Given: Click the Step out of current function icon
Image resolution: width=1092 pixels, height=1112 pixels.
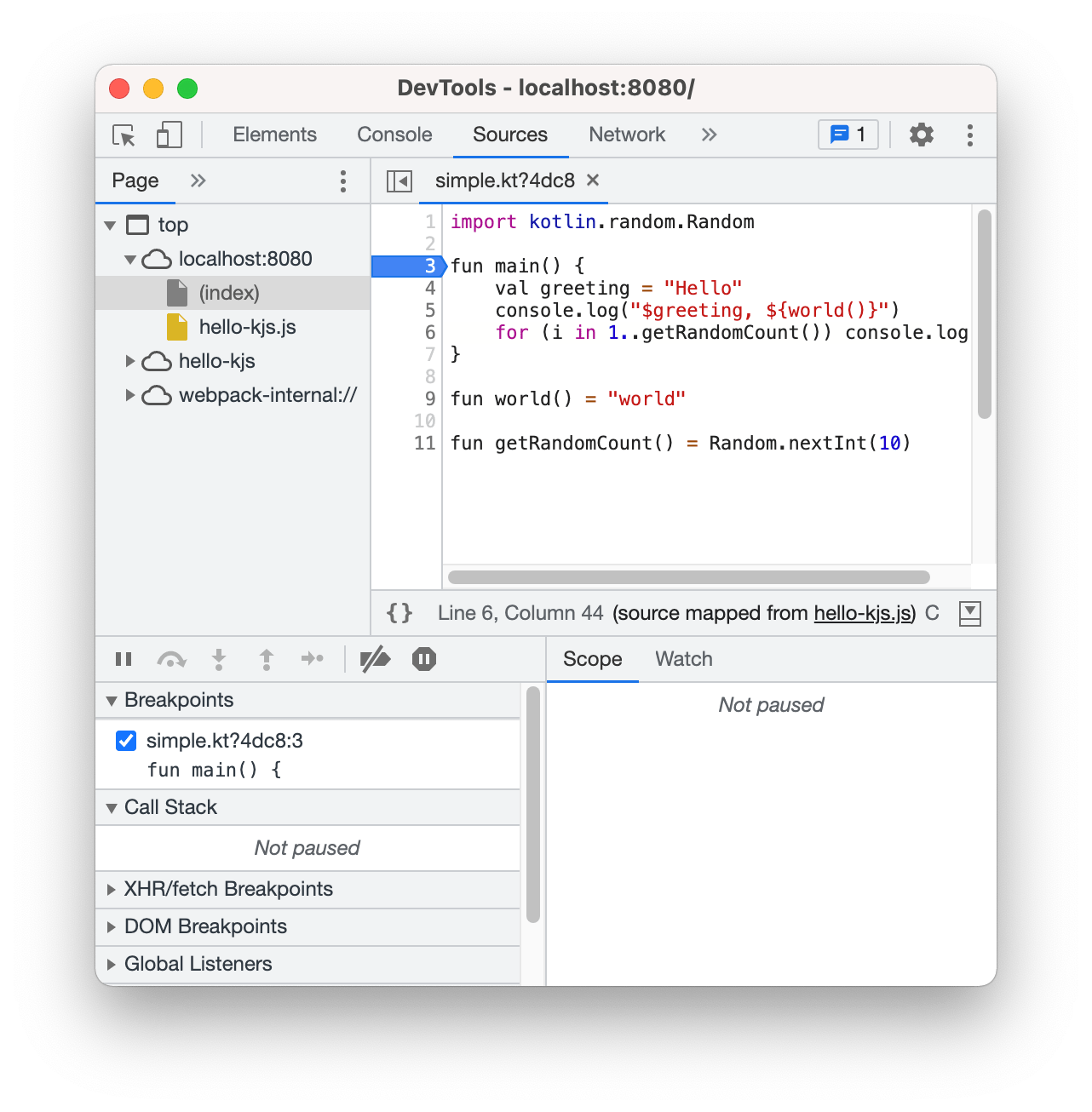Looking at the screenshot, I should click(x=265, y=658).
